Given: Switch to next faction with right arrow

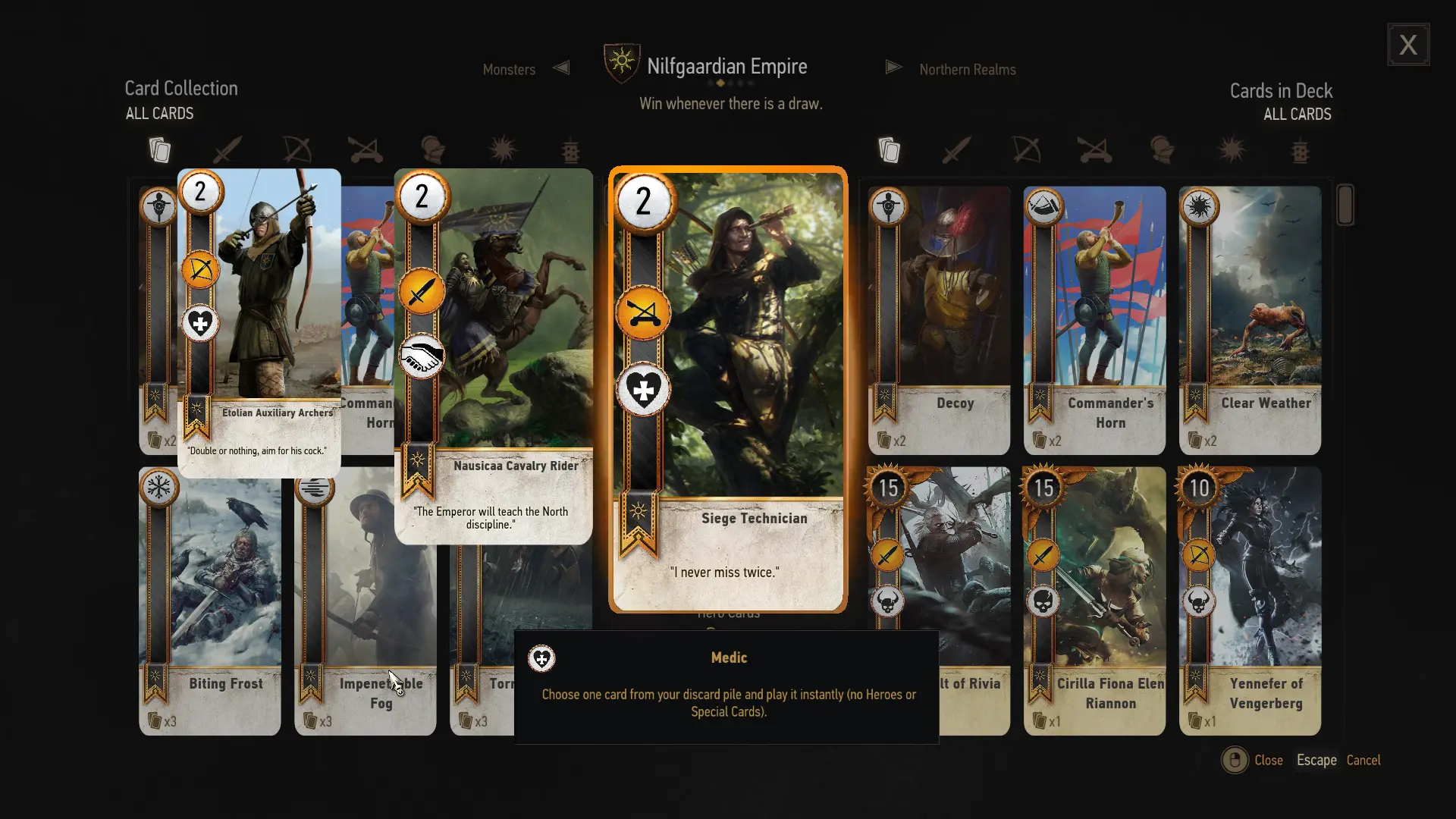Looking at the screenshot, I should click(894, 67).
